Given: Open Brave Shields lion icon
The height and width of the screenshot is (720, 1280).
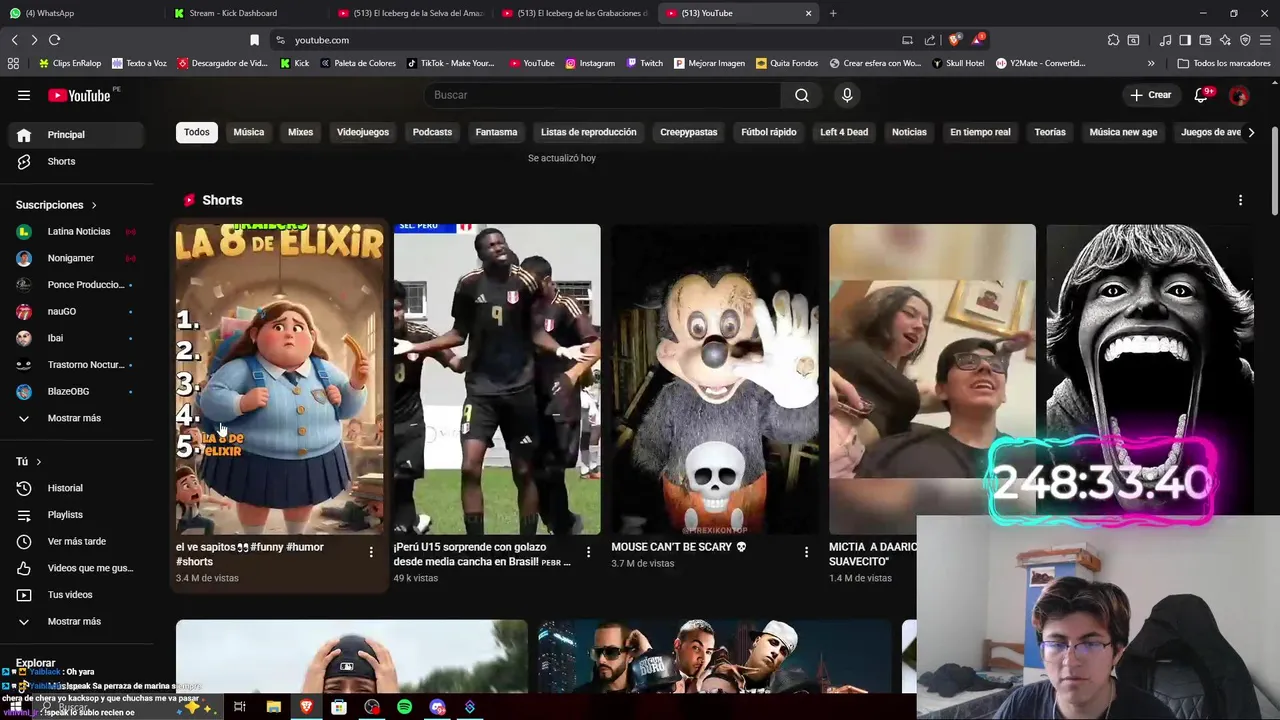Looking at the screenshot, I should (x=955, y=40).
